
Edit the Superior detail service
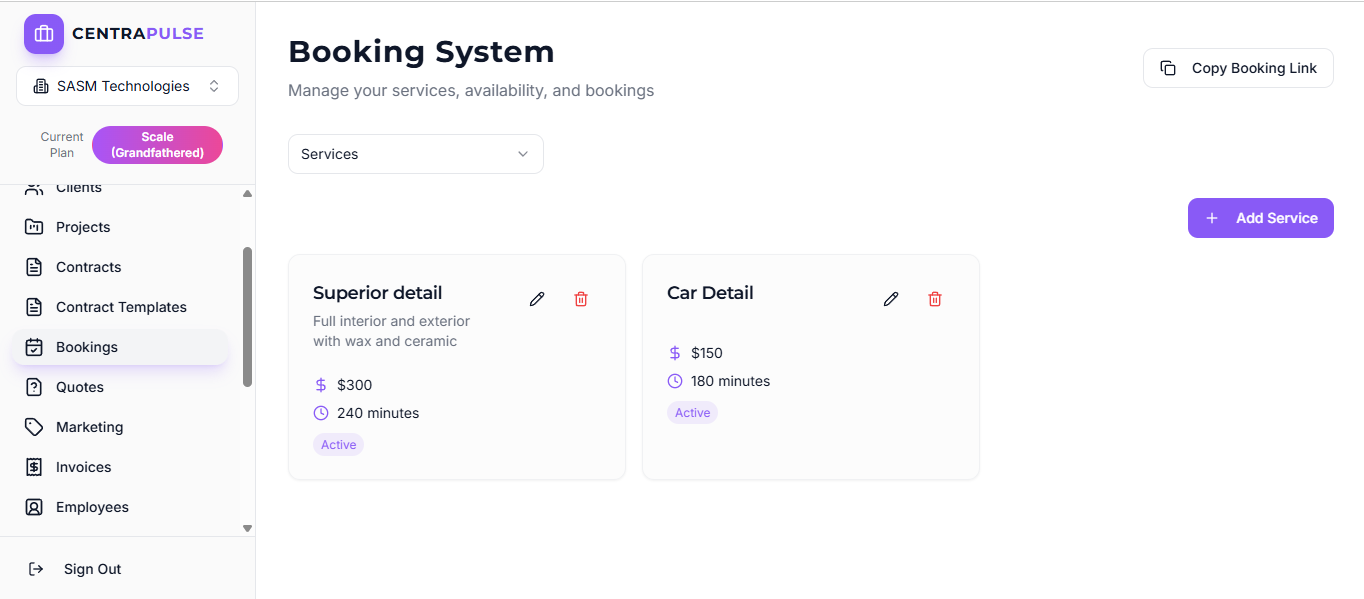coord(537,298)
